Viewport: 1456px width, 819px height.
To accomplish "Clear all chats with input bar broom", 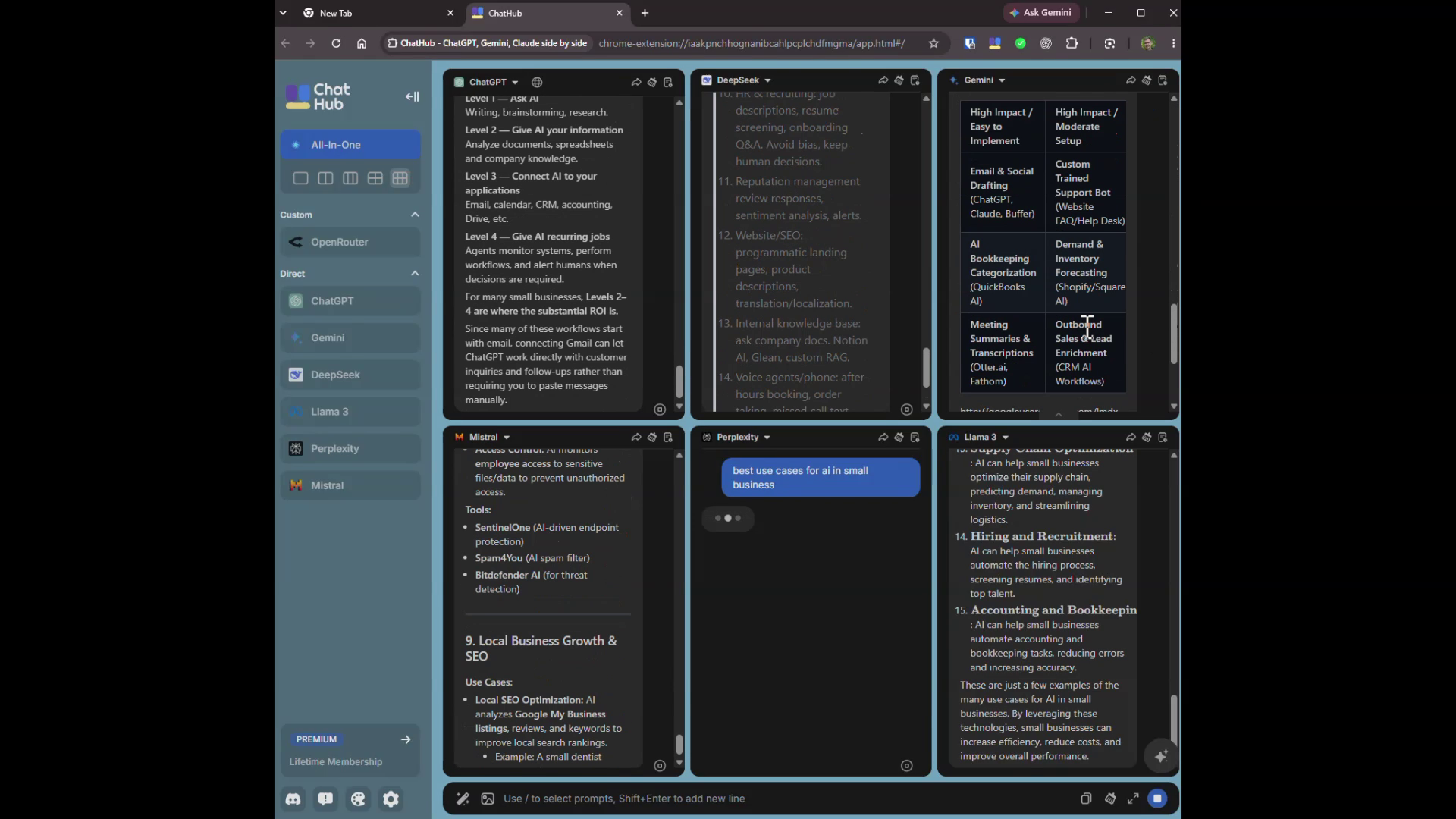I will [x=1110, y=799].
